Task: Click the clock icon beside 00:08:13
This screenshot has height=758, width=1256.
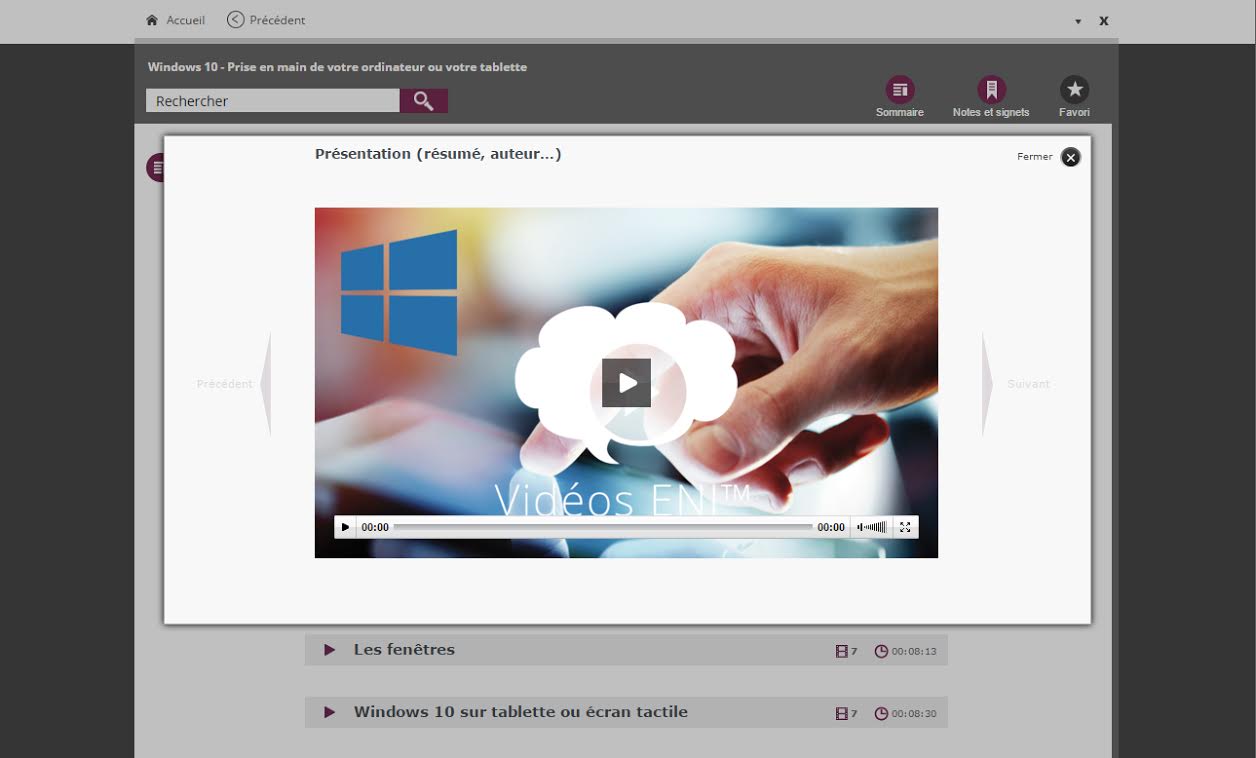Action: pos(881,652)
